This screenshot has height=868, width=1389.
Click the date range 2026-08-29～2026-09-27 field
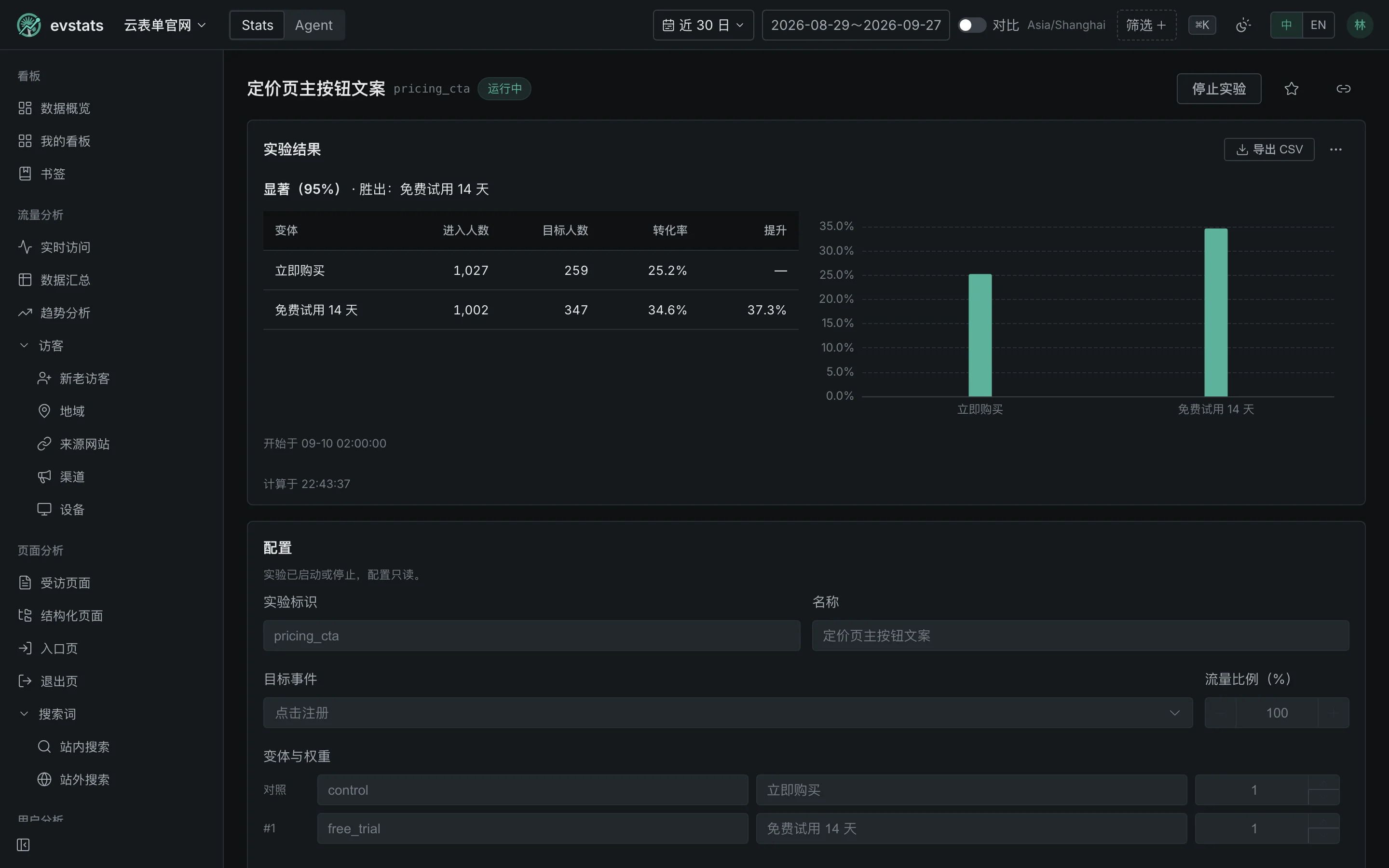[856, 25]
